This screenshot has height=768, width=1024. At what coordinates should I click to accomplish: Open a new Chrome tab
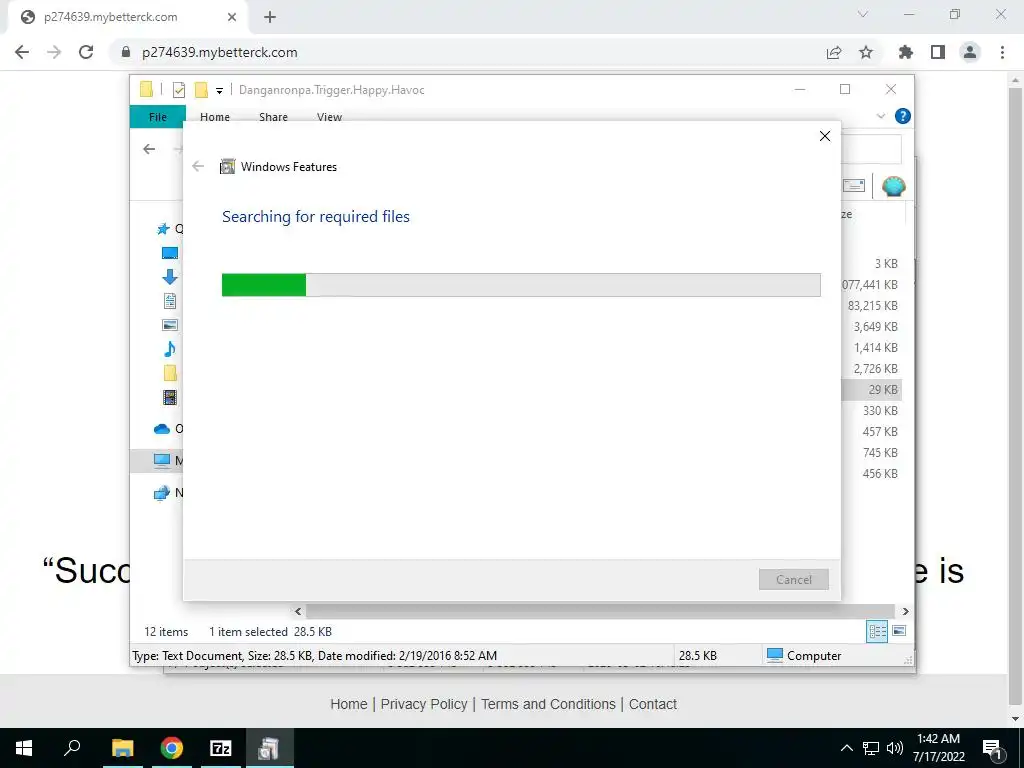[270, 18]
